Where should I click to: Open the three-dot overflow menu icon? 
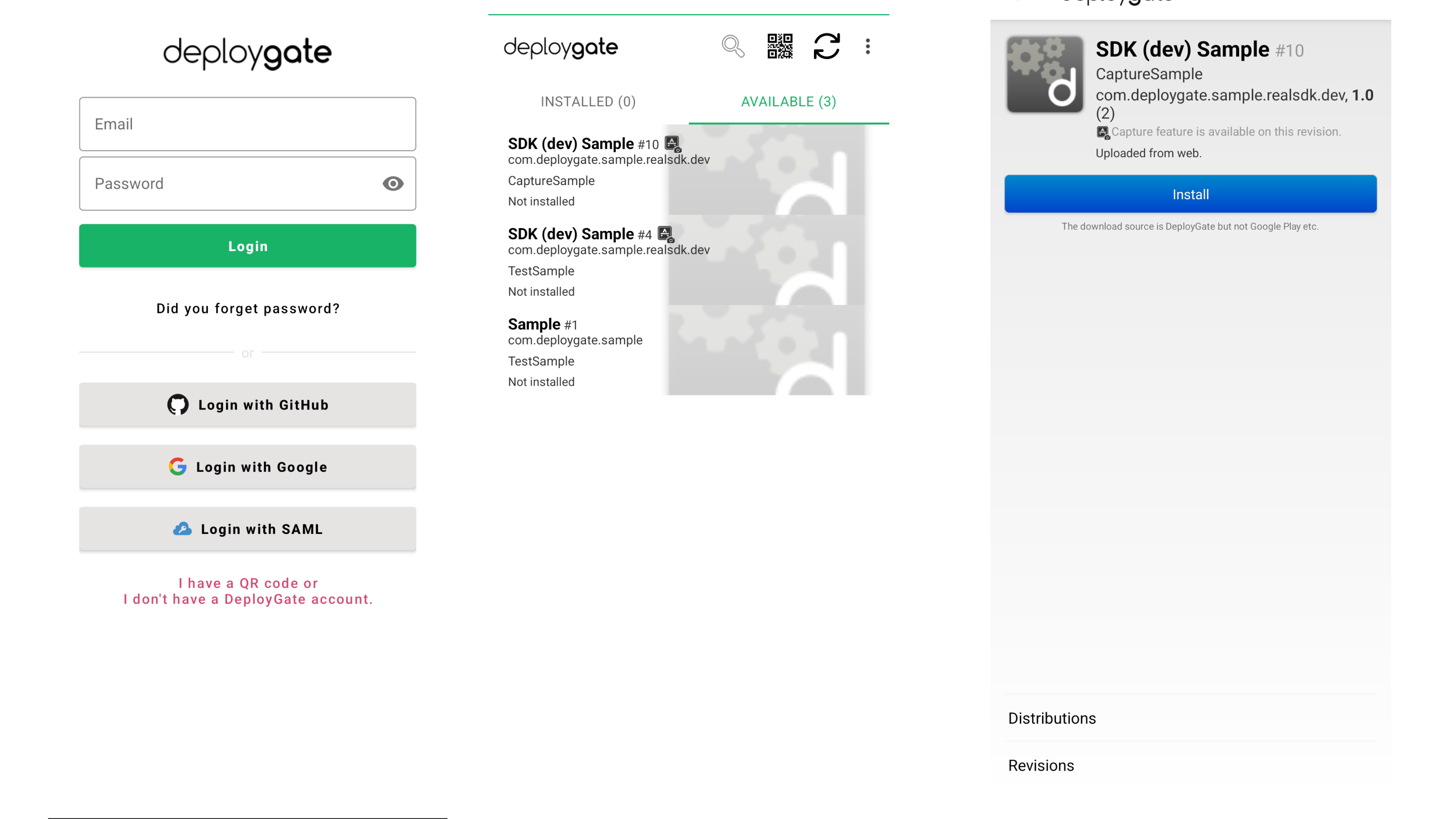tap(868, 47)
